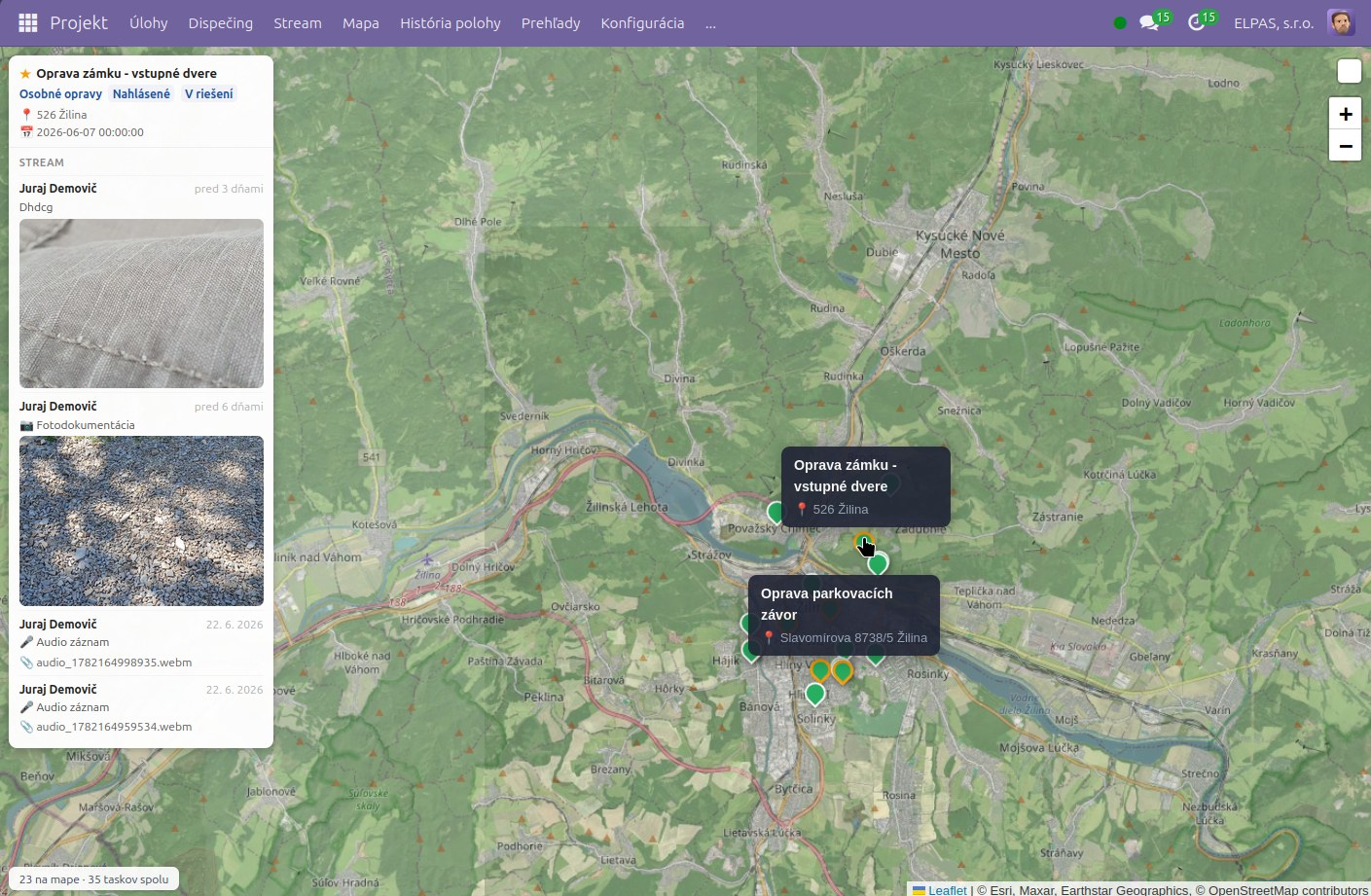Go to the Stream menu

click(298, 22)
